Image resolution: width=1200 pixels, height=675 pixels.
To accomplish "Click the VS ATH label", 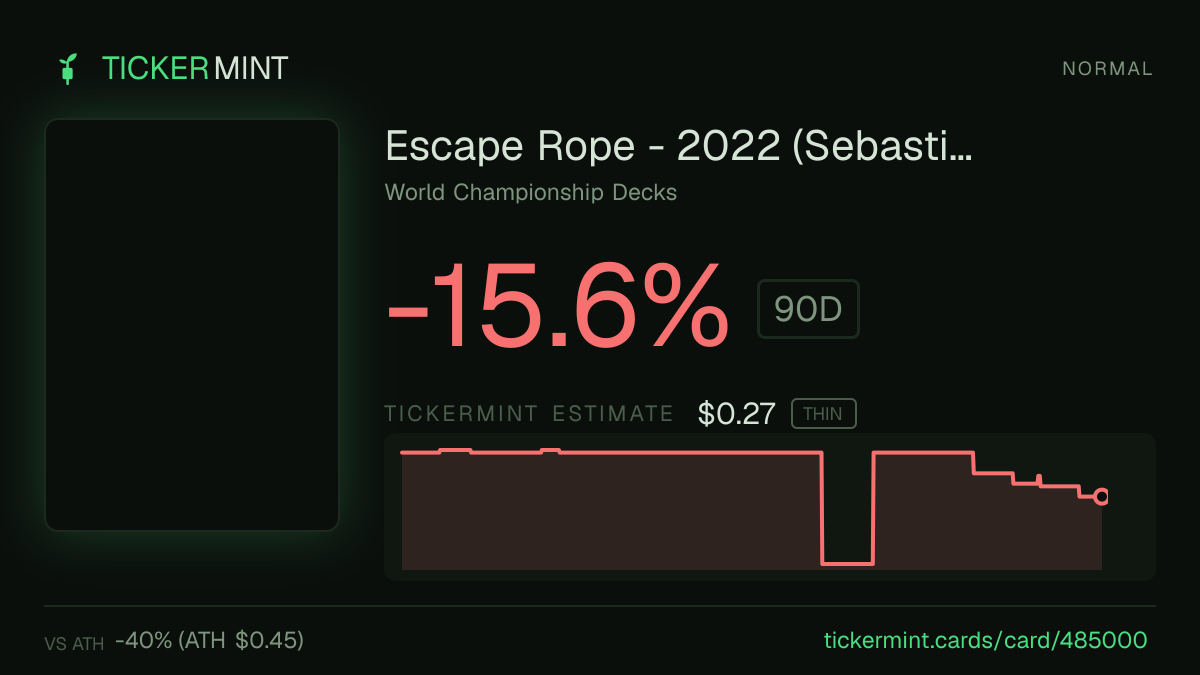I will click(74, 644).
